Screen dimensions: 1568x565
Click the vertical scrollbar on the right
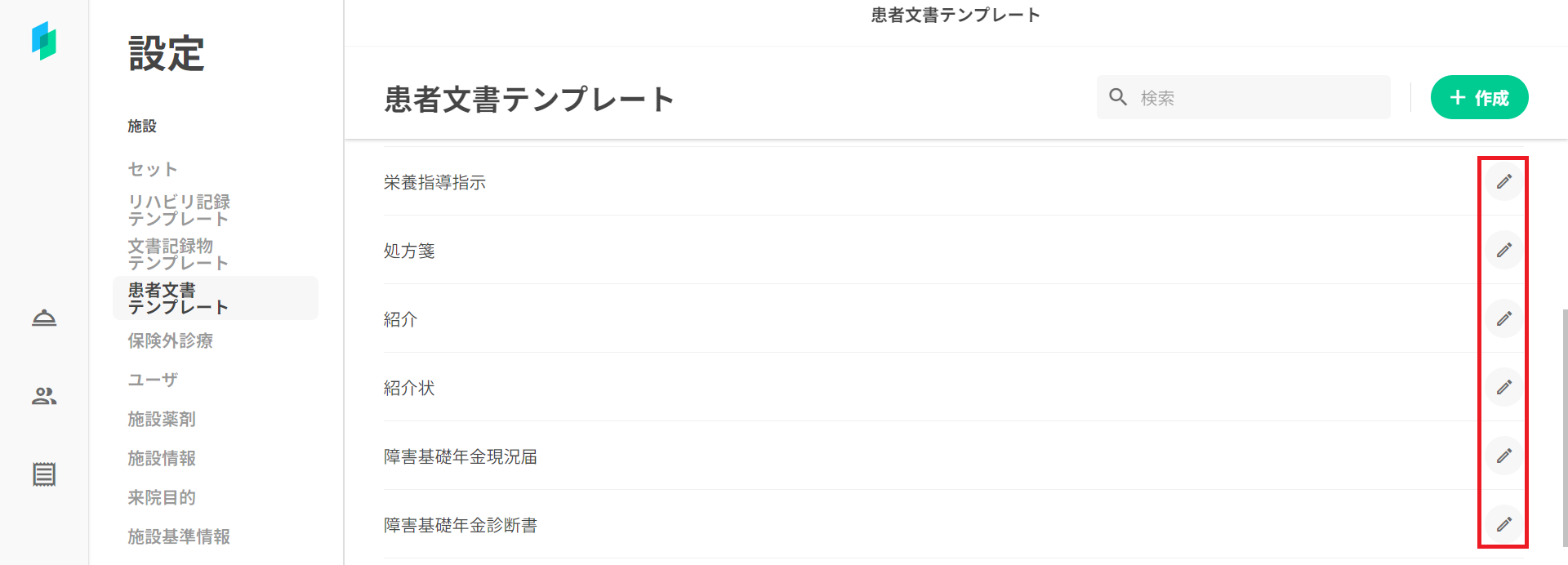click(x=1564, y=425)
